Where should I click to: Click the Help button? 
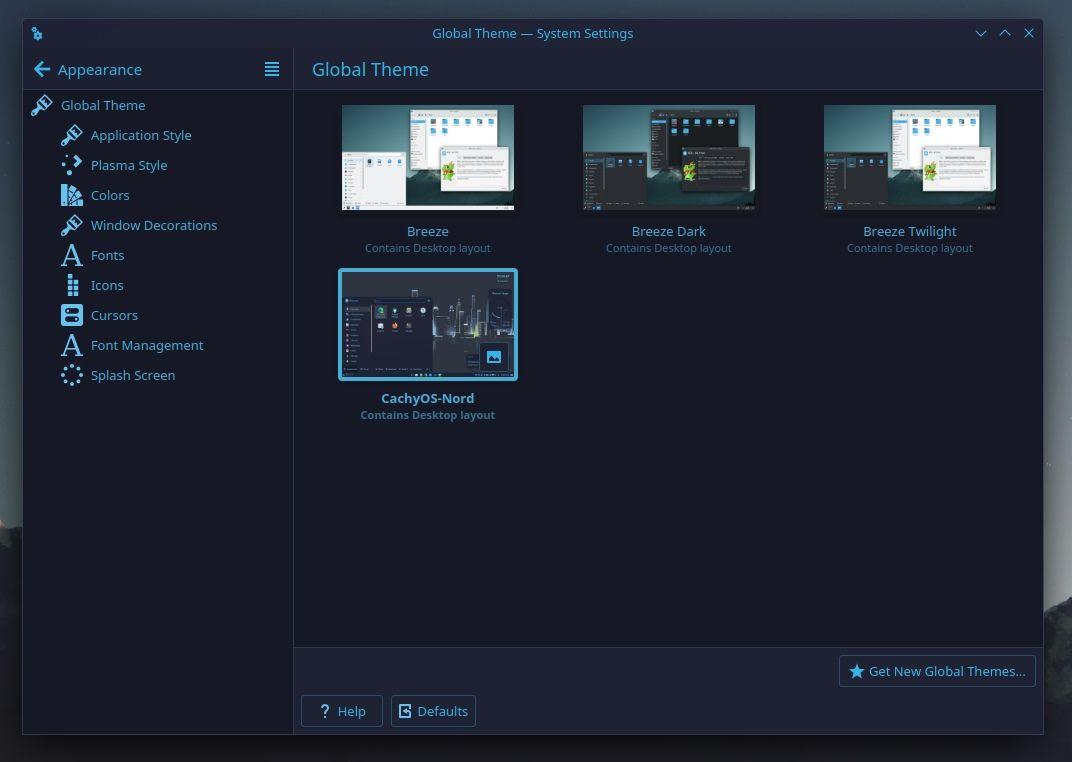(x=341, y=711)
